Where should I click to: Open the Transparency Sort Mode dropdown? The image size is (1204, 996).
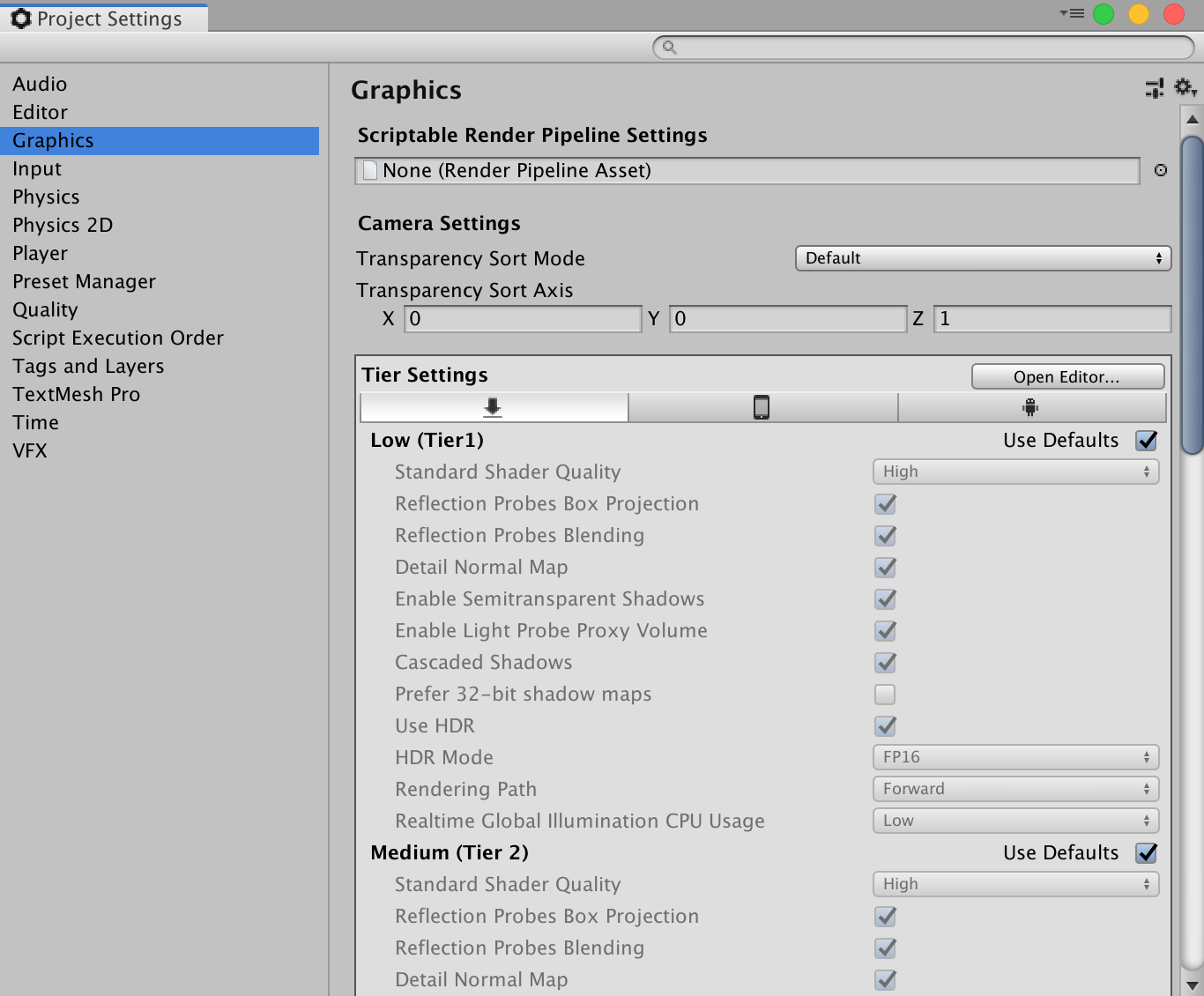coord(982,258)
